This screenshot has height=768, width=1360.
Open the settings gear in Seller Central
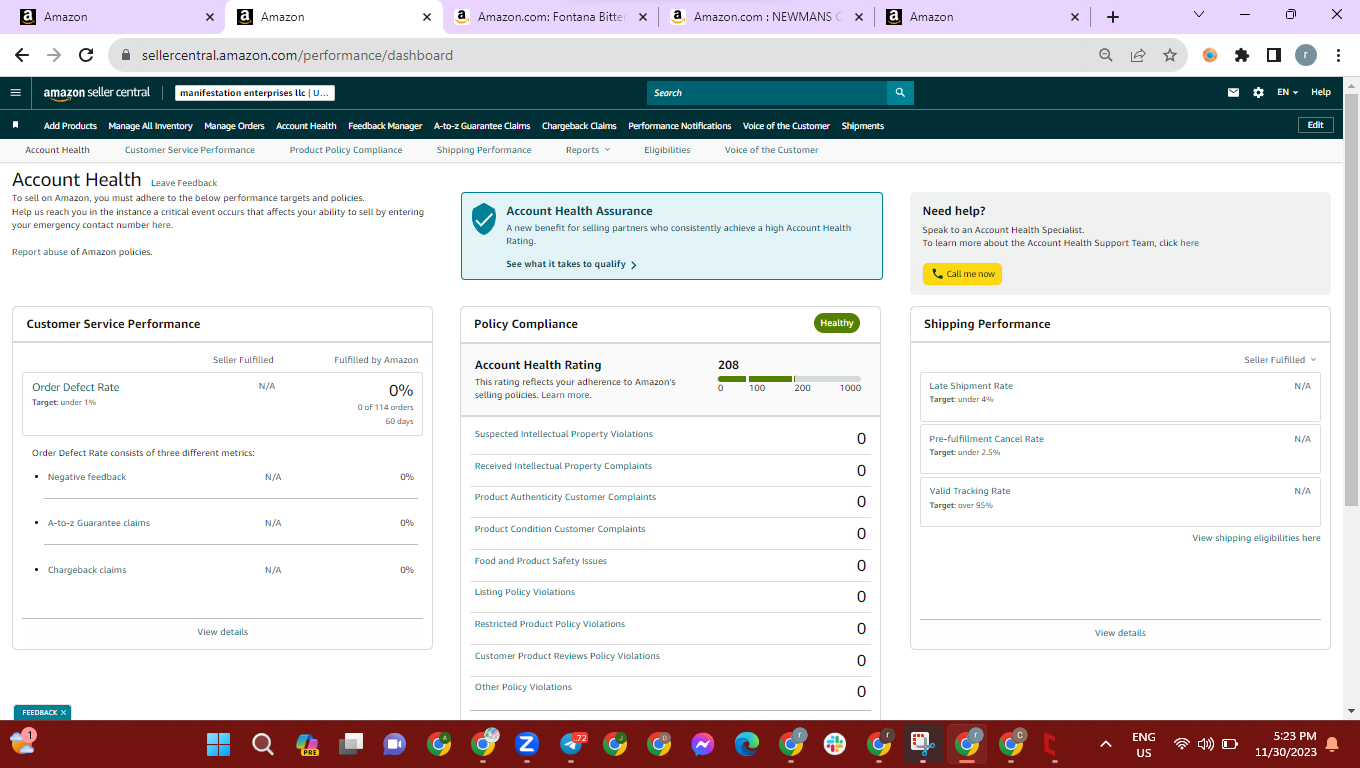pos(1258,93)
